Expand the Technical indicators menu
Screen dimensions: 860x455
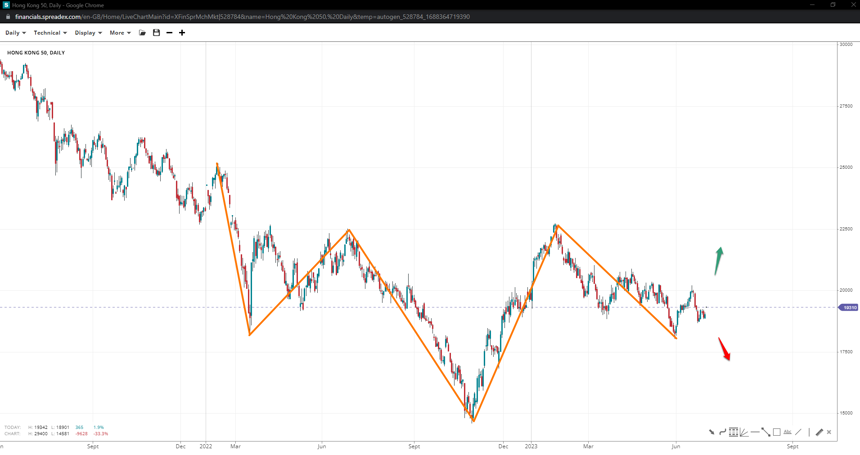click(50, 33)
